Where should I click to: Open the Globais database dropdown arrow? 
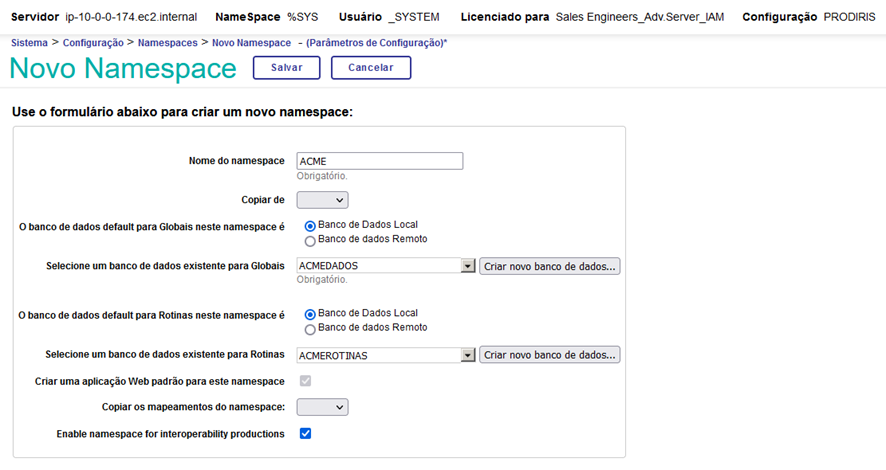click(x=467, y=267)
